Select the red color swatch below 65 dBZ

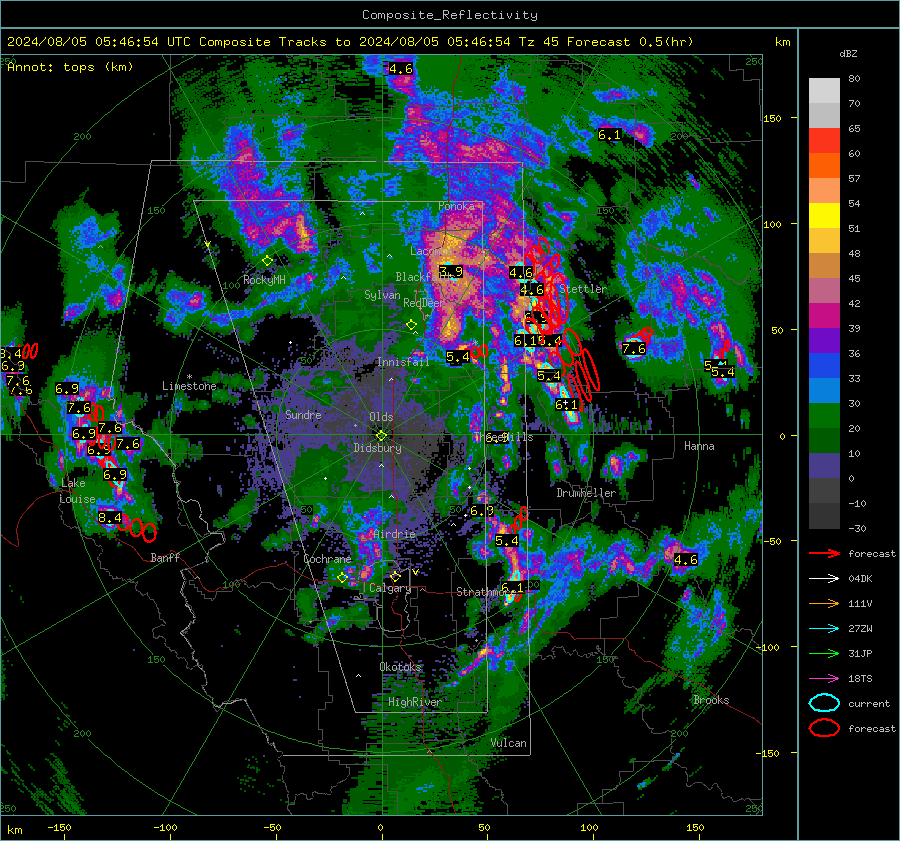[x=824, y=141]
